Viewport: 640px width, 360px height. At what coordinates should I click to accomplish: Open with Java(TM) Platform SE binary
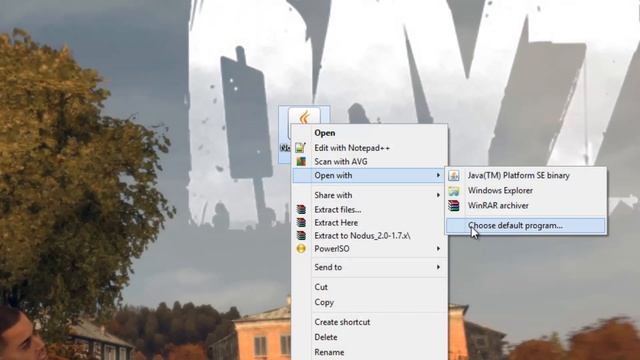coord(525,176)
